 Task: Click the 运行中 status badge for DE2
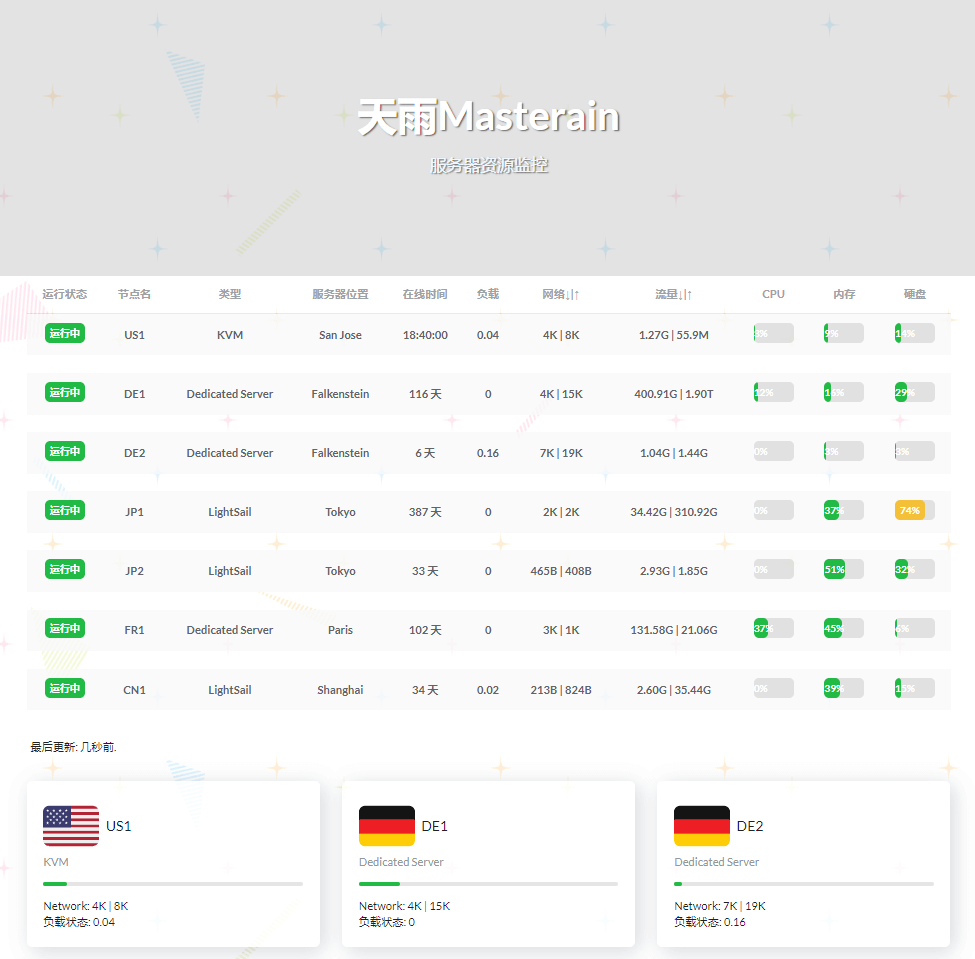point(65,452)
